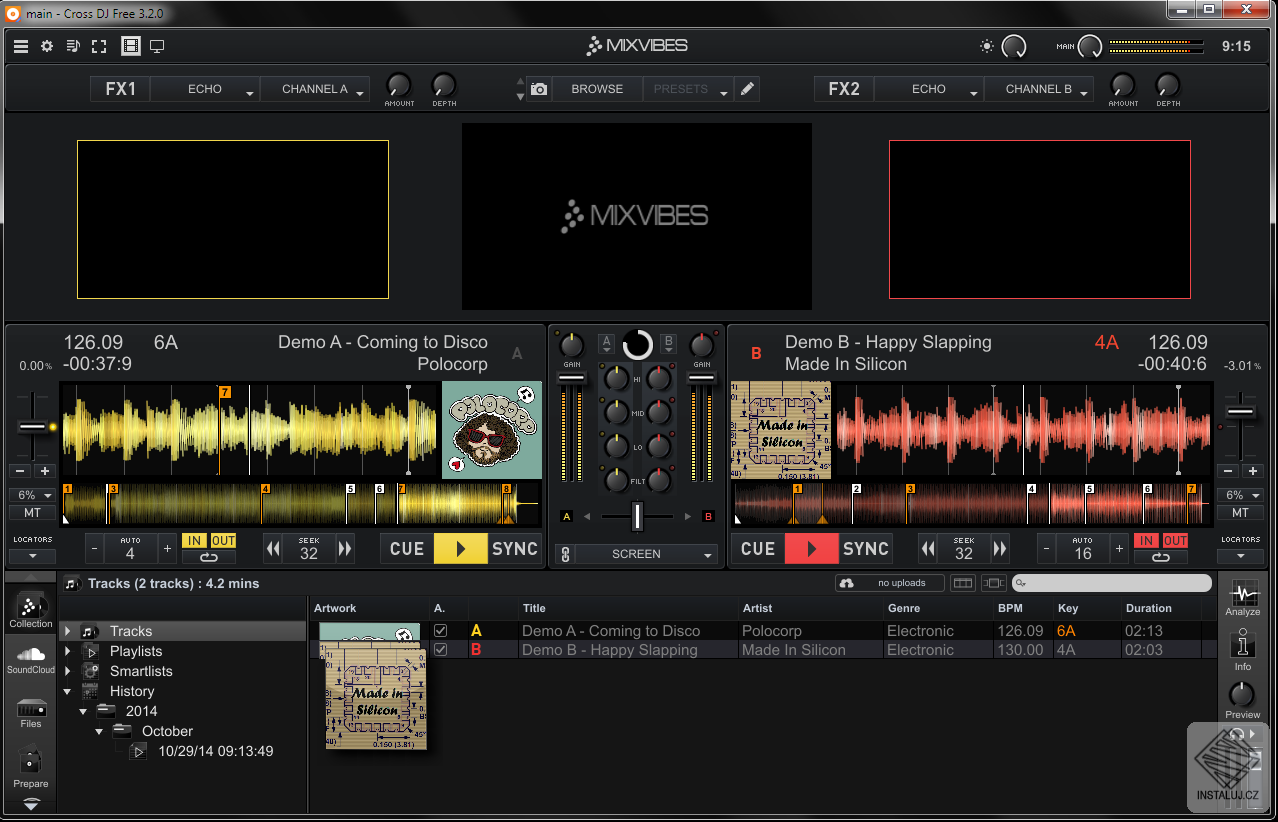1278x822 pixels.
Task: Seek forward on deck B
Action: coord(1000,549)
